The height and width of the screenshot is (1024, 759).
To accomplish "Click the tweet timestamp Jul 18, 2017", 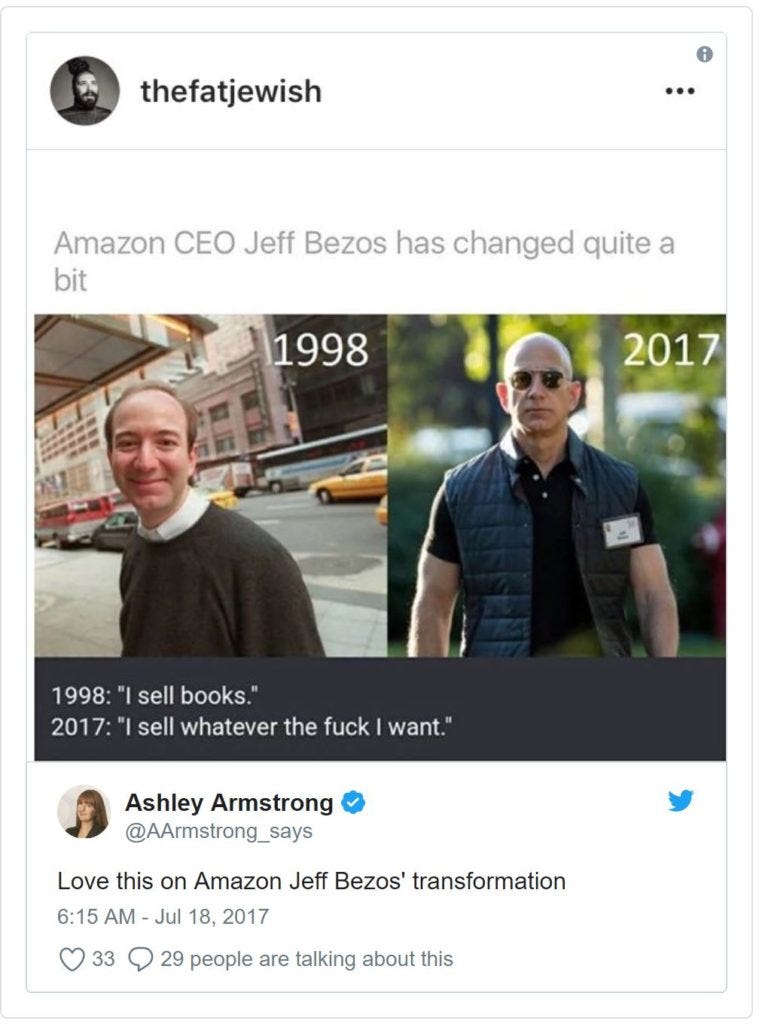I will (x=163, y=916).
